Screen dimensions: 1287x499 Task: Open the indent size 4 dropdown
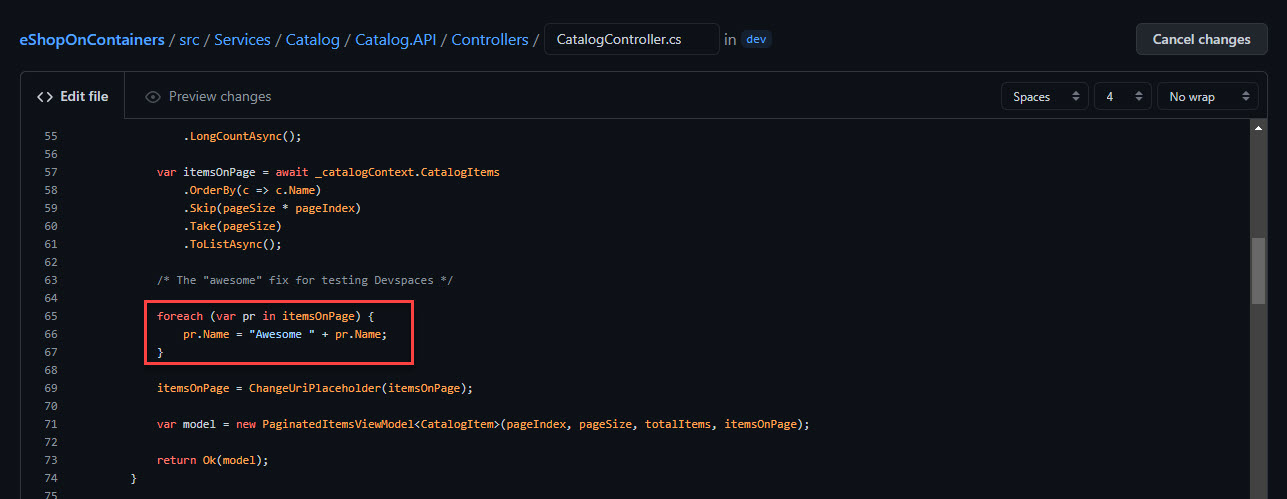[1122, 97]
